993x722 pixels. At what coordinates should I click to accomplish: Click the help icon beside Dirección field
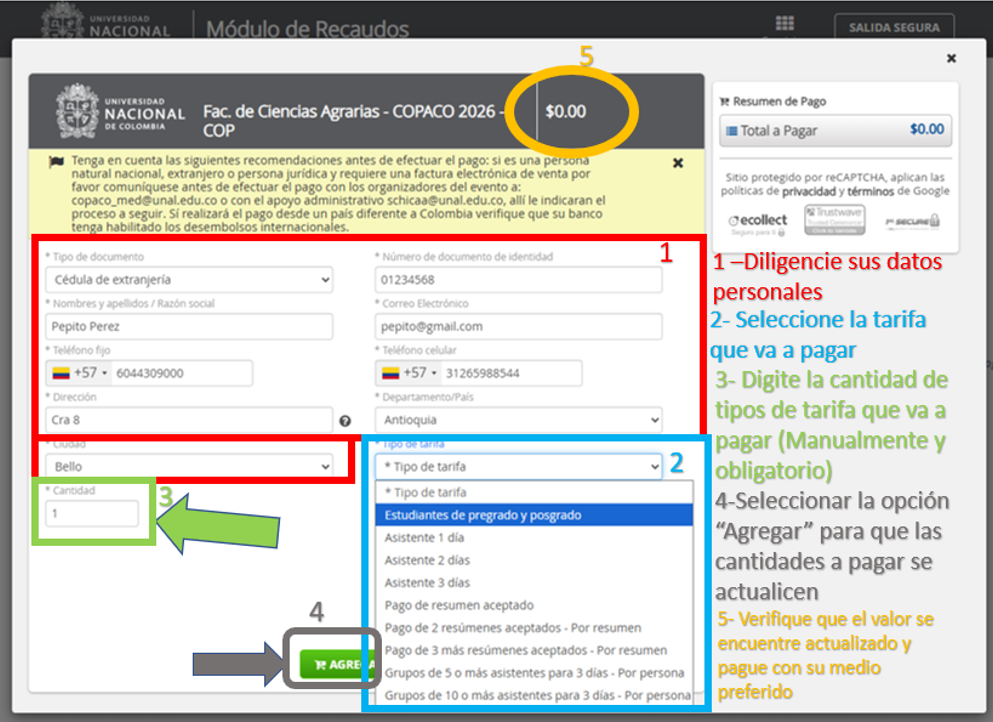[x=345, y=421]
